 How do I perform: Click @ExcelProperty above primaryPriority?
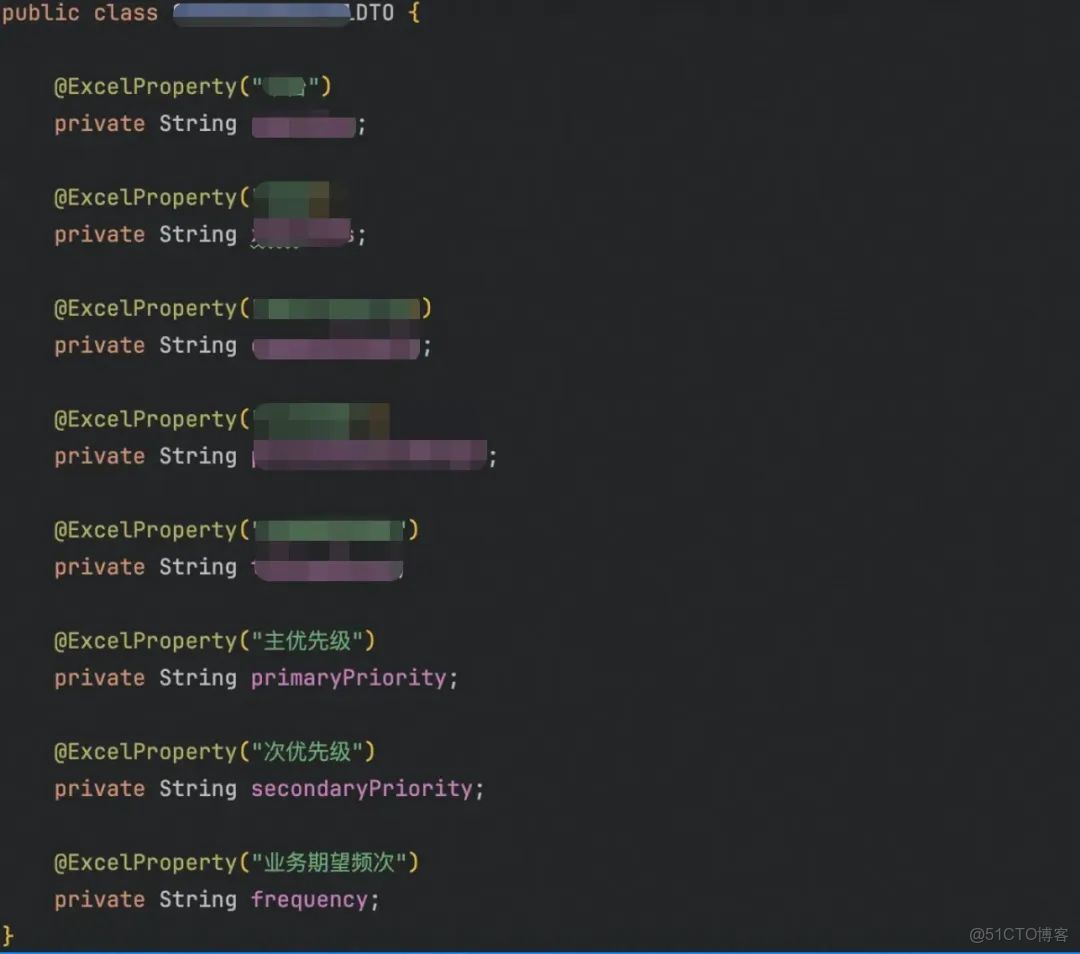(145, 641)
